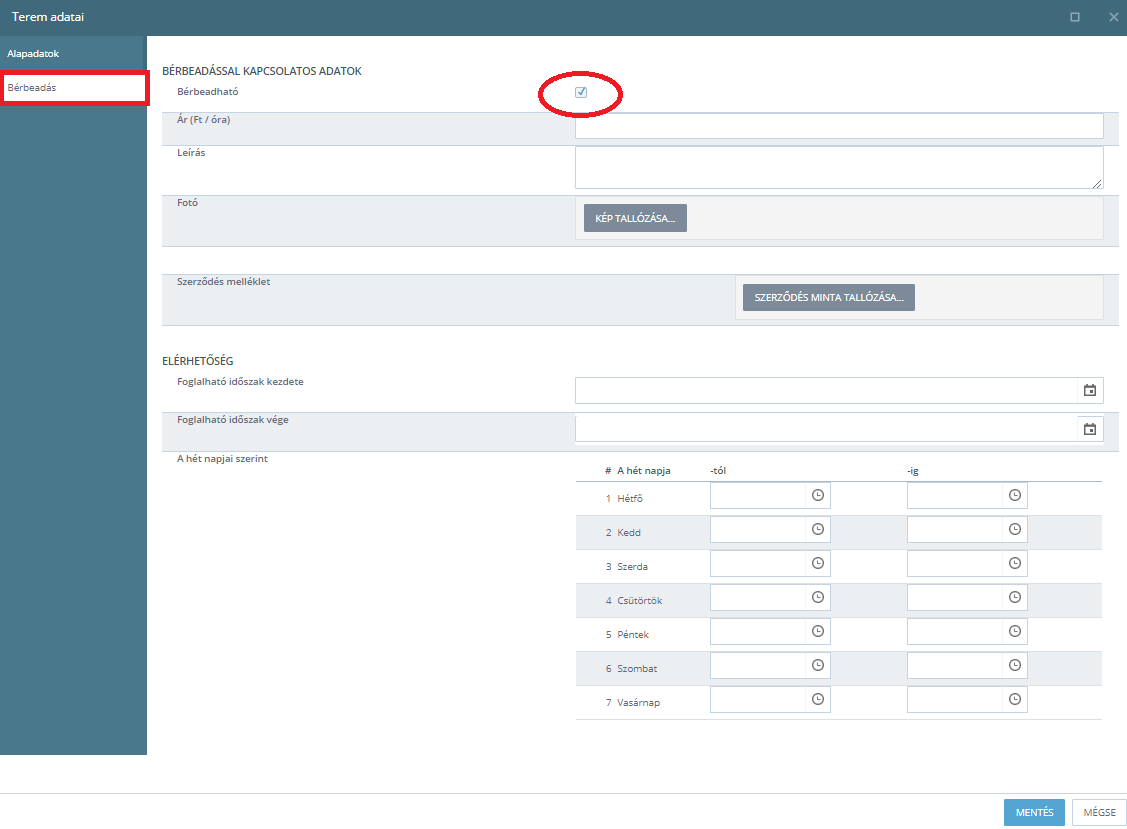
Task: Open clock picker for Kedd -ig time
Action: coord(1015,529)
